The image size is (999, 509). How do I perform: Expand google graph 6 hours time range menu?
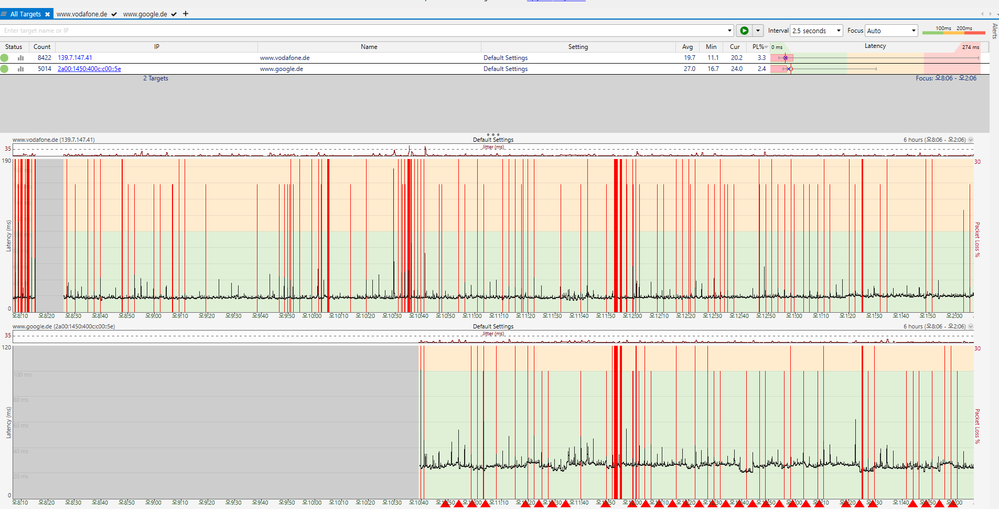tap(970, 326)
